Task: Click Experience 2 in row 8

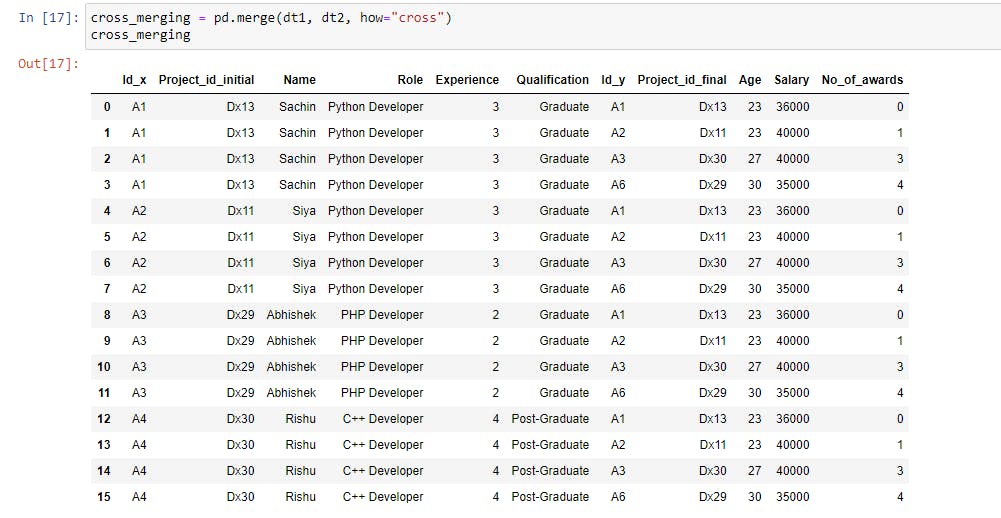Action: [495, 315]
